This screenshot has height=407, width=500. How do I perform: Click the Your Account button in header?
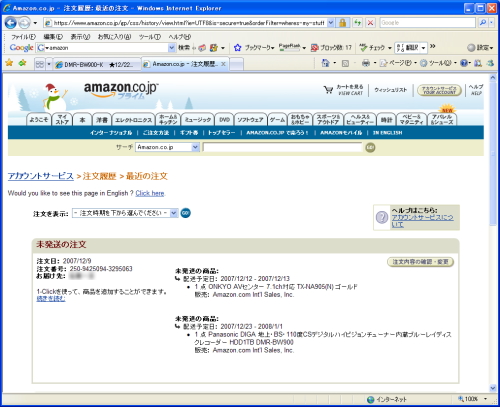tap(439, 90)
